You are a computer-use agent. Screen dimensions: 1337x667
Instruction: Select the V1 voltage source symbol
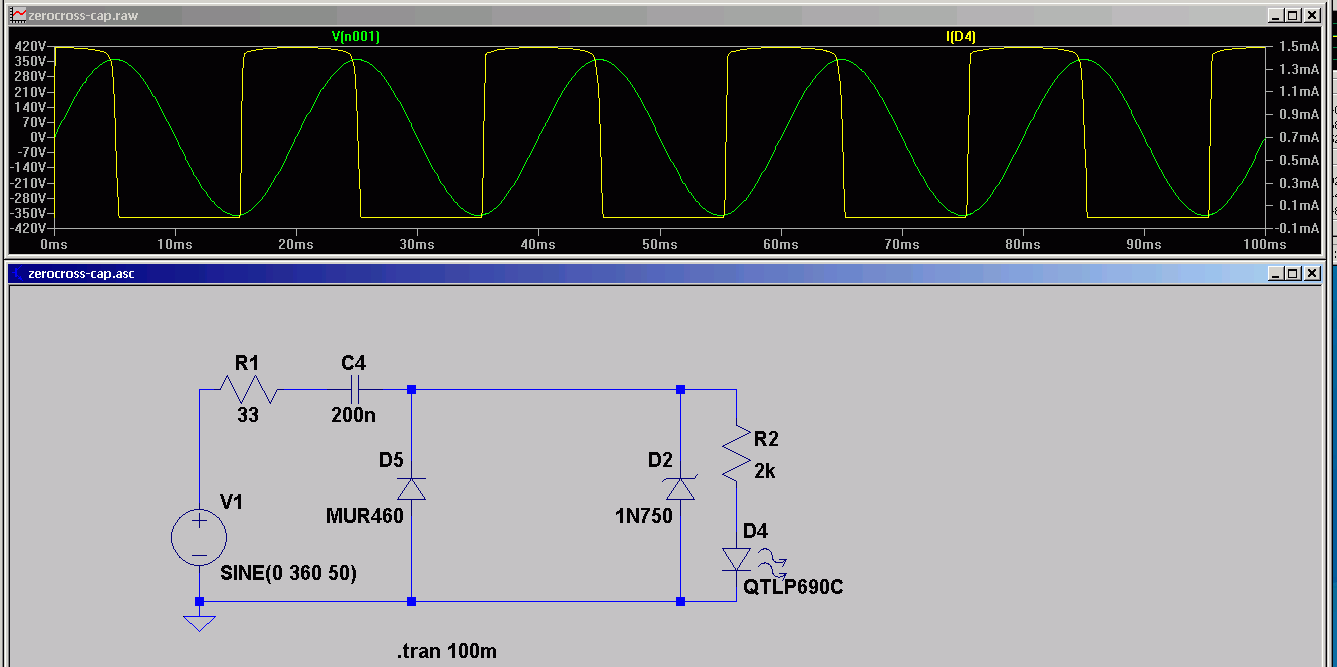pyautogui.click(x=199, y=537)
